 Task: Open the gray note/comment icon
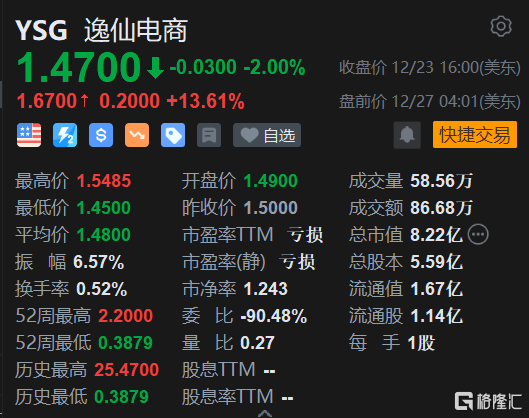click(x=209, y=135)
